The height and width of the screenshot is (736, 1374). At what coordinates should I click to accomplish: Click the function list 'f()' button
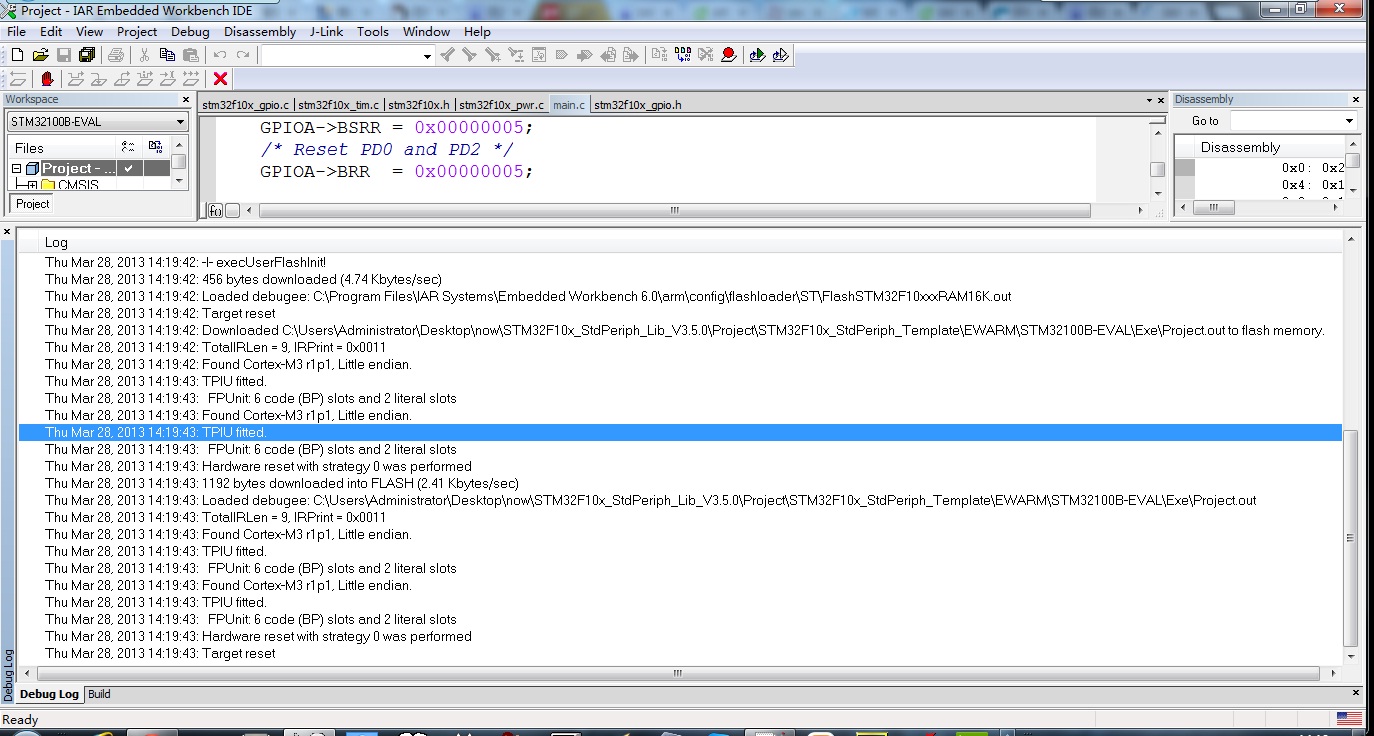click(215, 211)
